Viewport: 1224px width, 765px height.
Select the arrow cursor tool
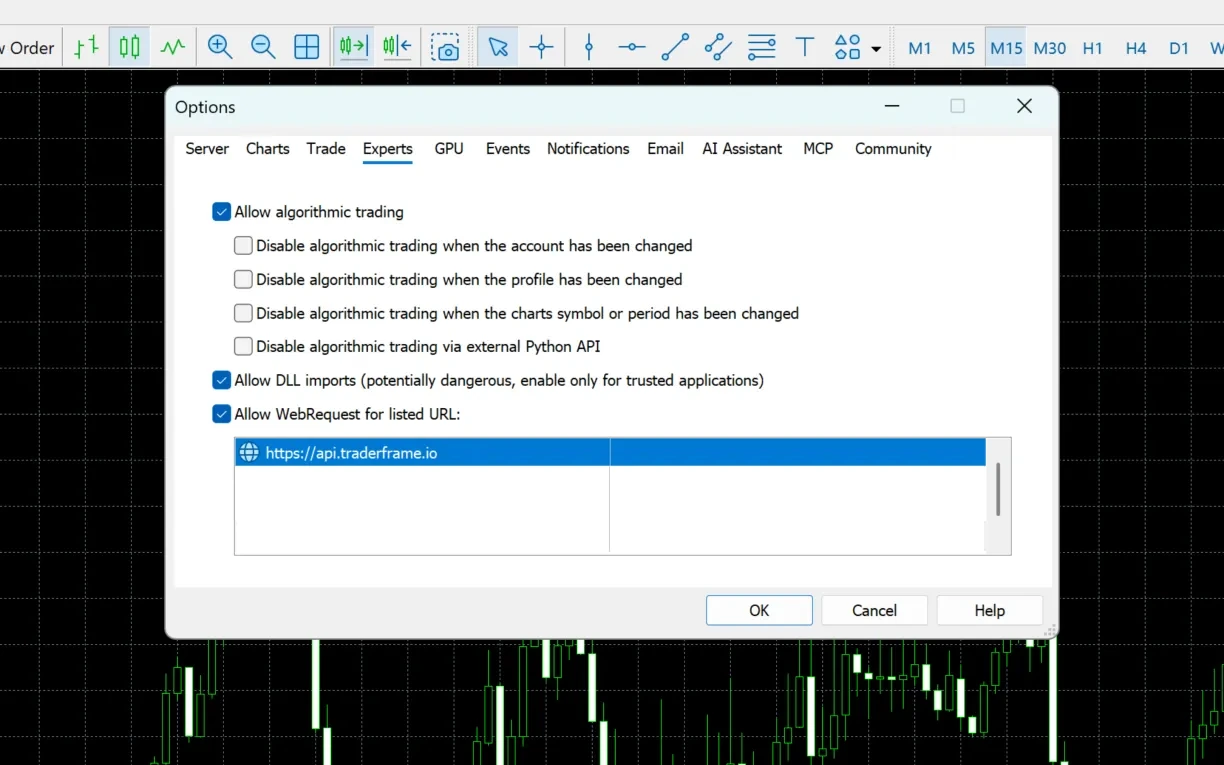pos(498,47)
